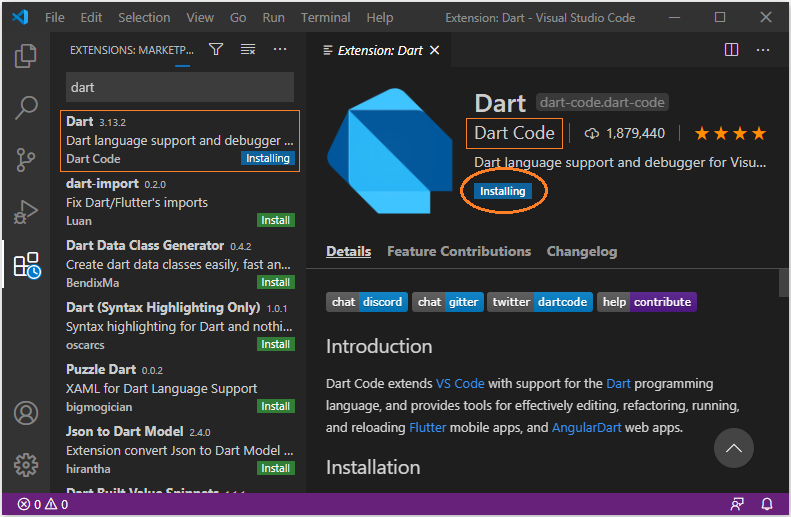This screenshot has height=517, width=791.
Task: Open the Go menu
Action: [238, 18]
